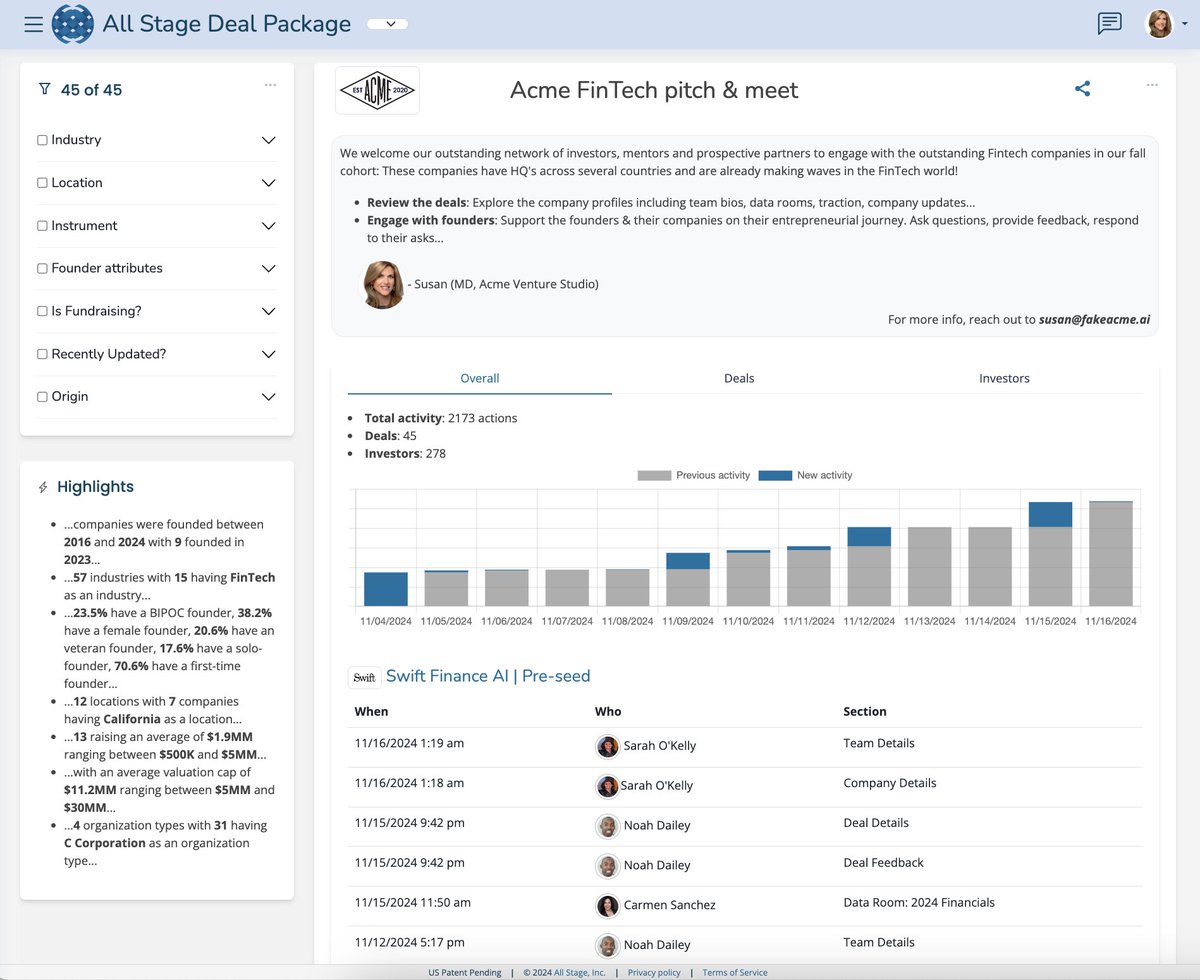This screenshot has height=980, width=1200.
Task: Toggle the Industry filter checkbox
Action: 43,140
